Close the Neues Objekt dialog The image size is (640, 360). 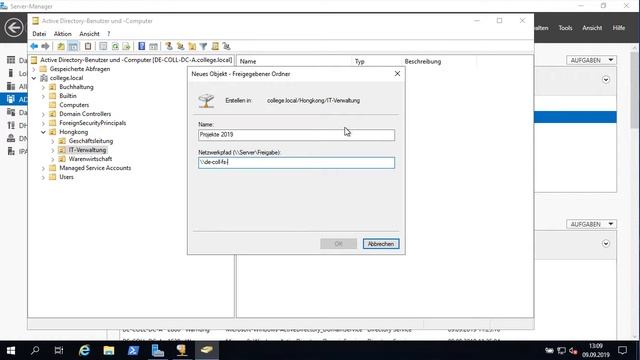point(397,73)
